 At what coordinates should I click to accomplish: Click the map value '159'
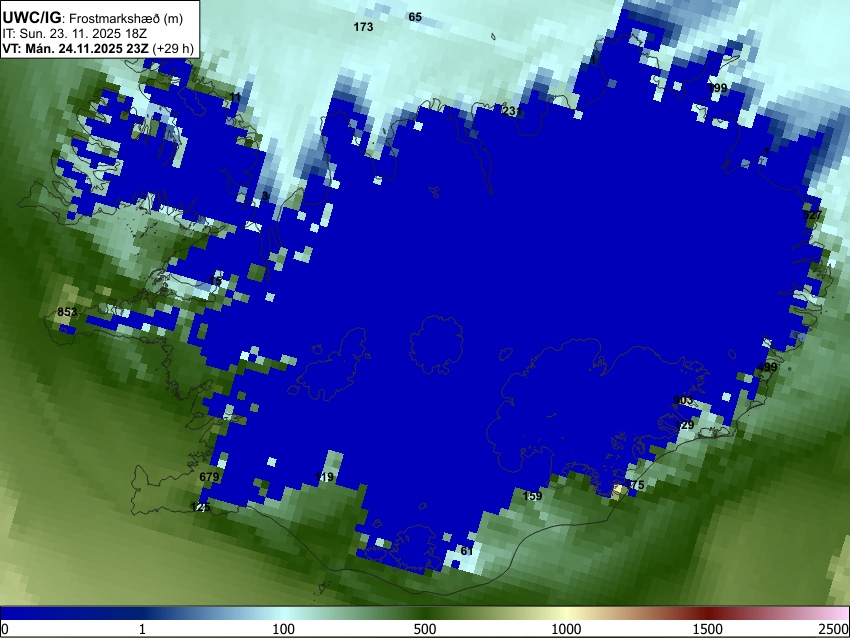click(532, 495)
